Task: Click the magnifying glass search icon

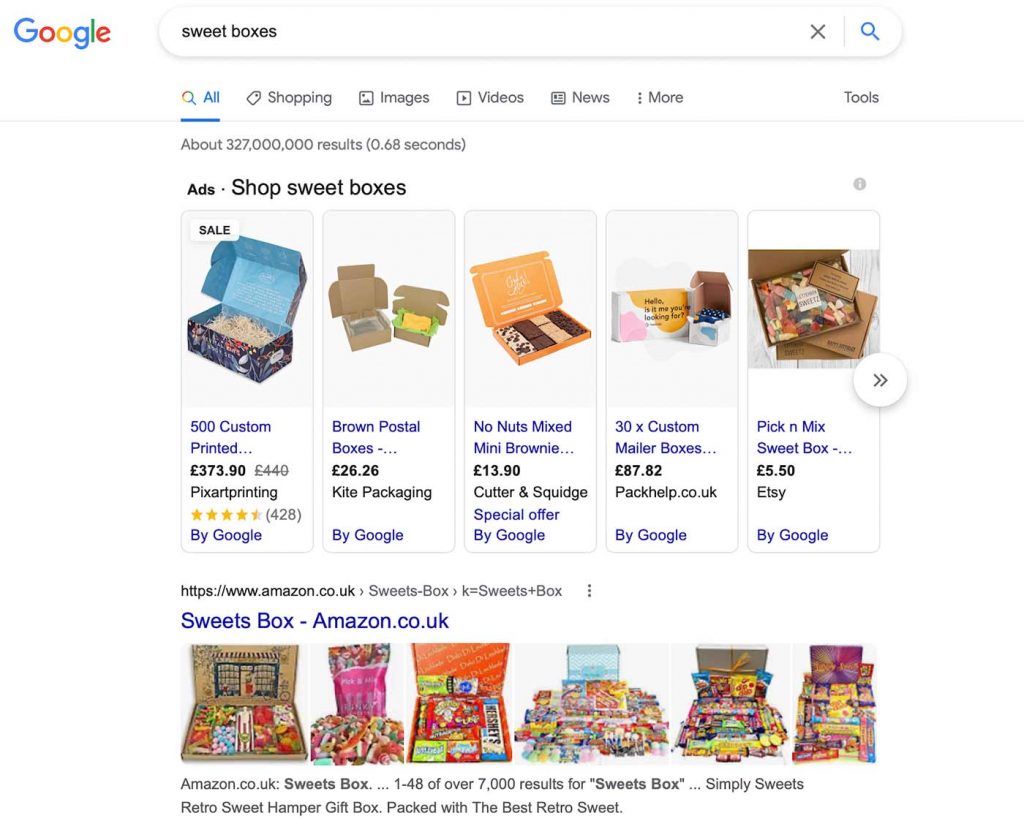Action: pyautogui.click(x=869, y=31)
